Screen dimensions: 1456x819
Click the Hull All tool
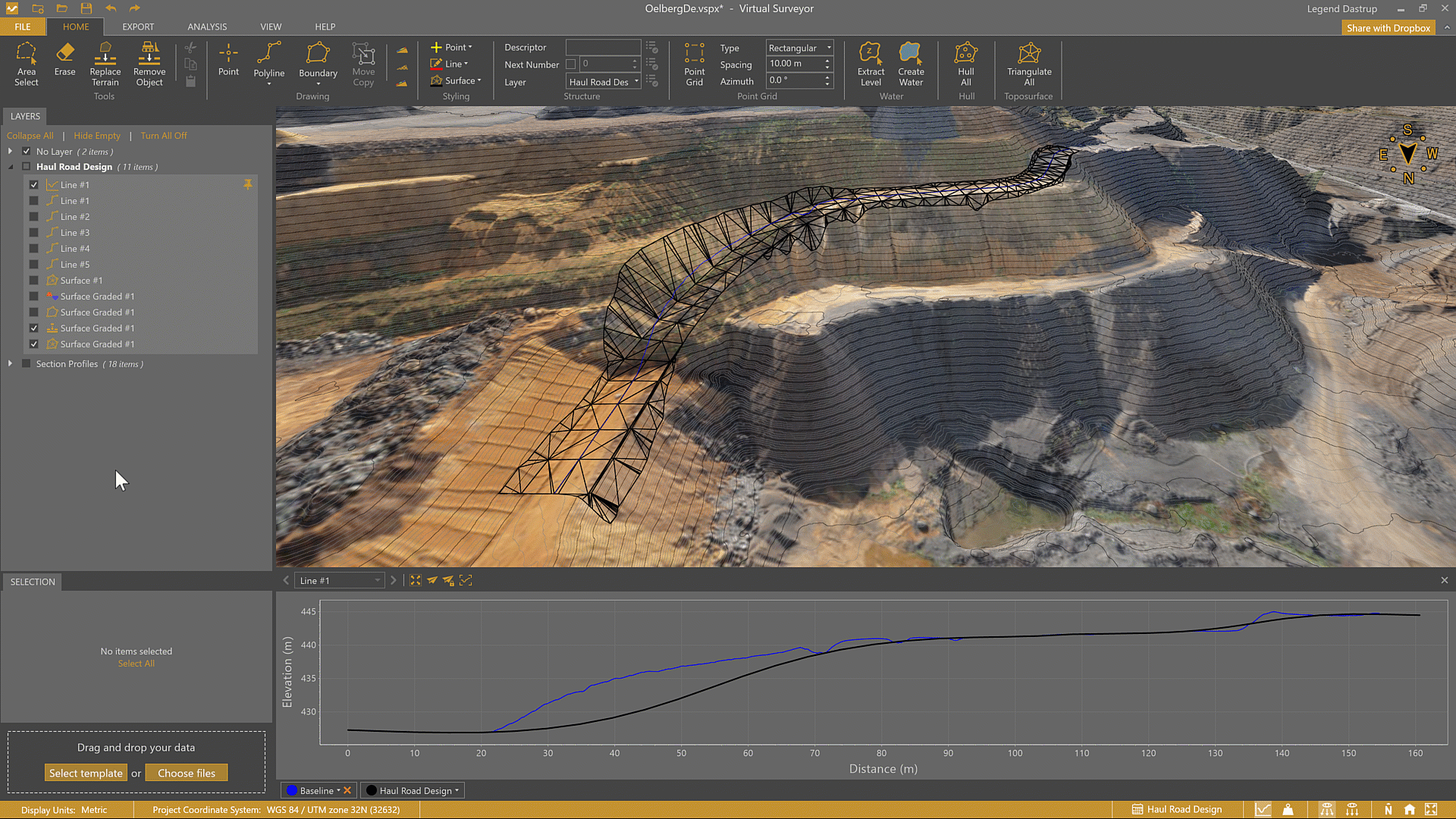point(965,64)
